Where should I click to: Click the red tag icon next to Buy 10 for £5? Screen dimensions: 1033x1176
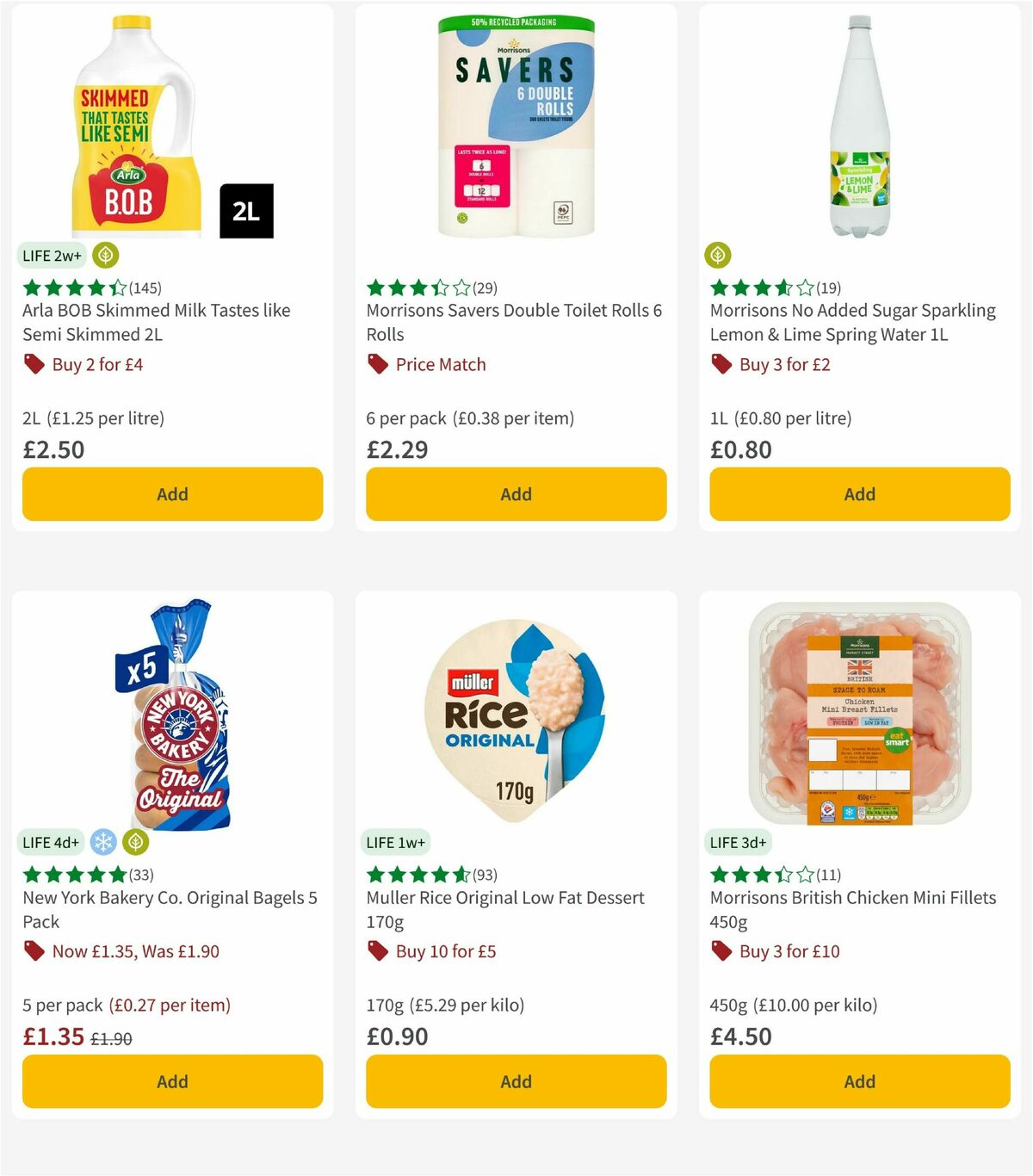click(377, 951)
